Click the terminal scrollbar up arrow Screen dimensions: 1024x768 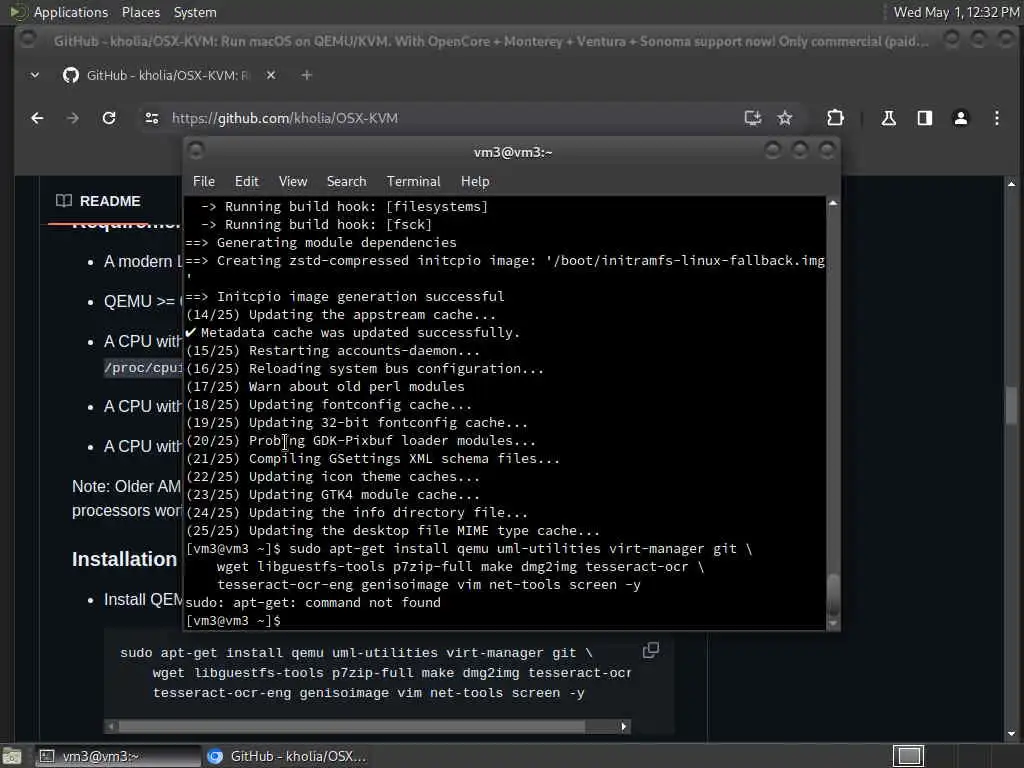tap(833, 203)
